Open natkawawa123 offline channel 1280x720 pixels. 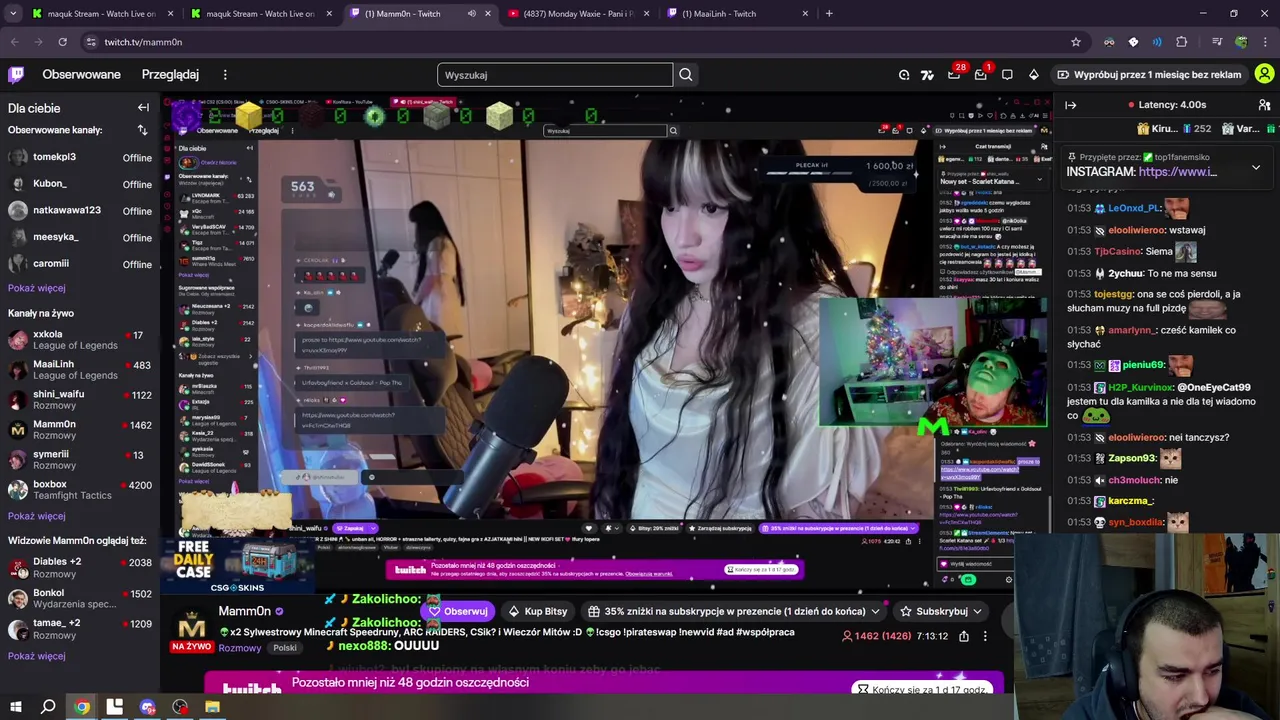(80, 210)
